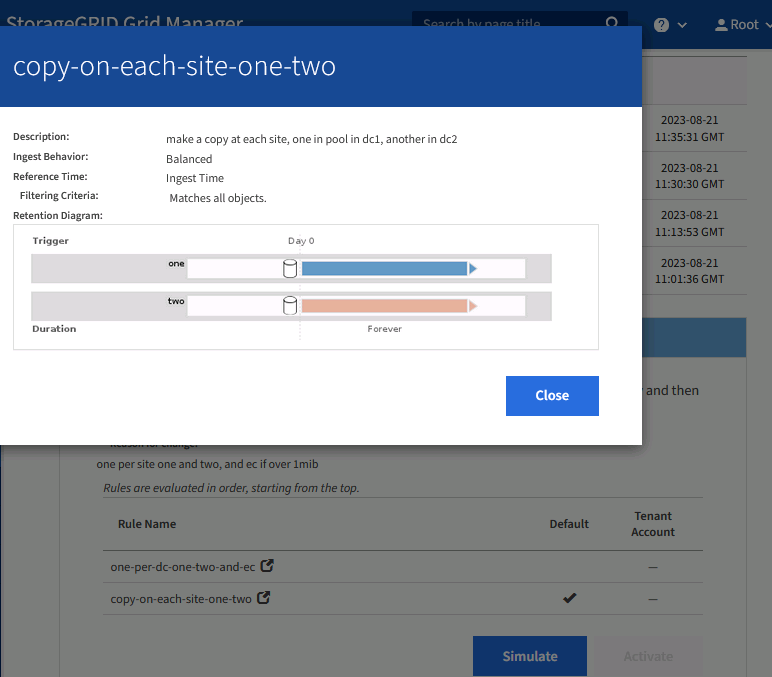
Task: Click the storage cylinder icon in row two
Action: (x=290, y=305)
